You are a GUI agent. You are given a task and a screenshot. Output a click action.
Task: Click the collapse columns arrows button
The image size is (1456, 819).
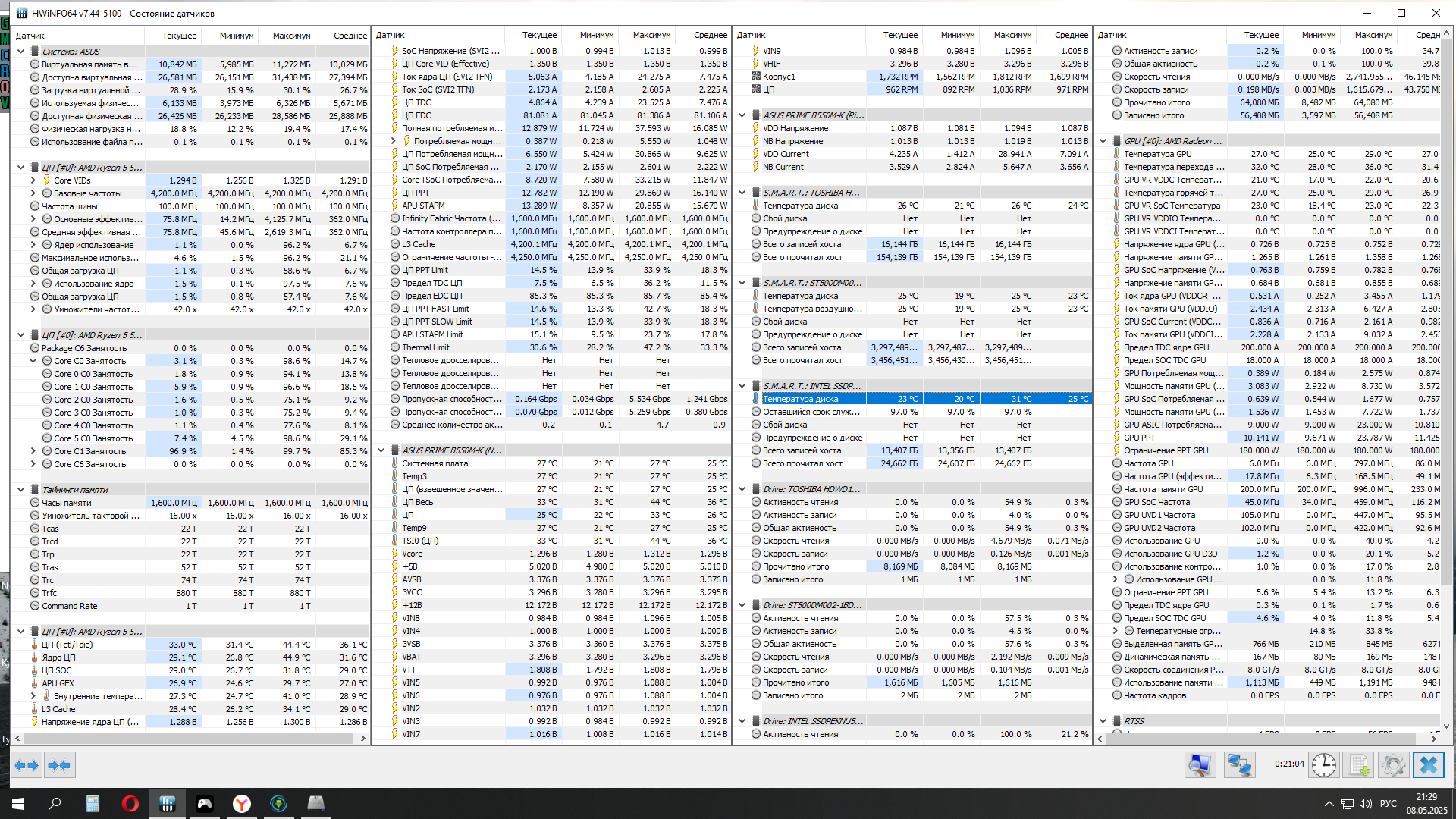(x=60, y=765)
